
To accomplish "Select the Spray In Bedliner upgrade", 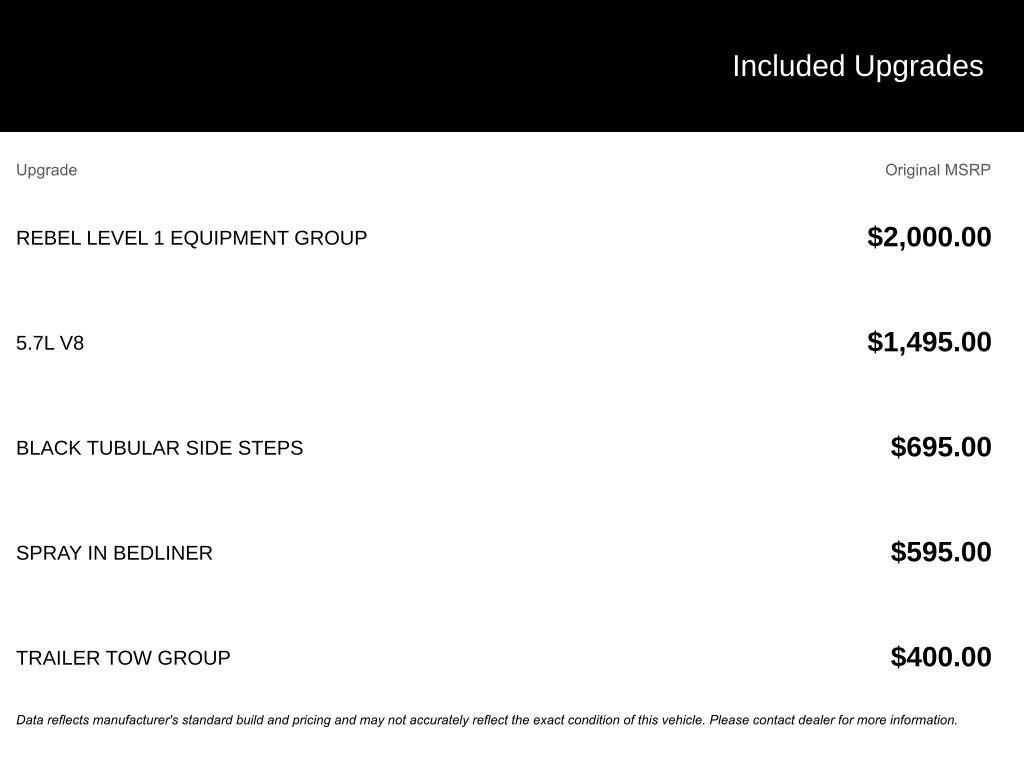I will pos(114,553).
